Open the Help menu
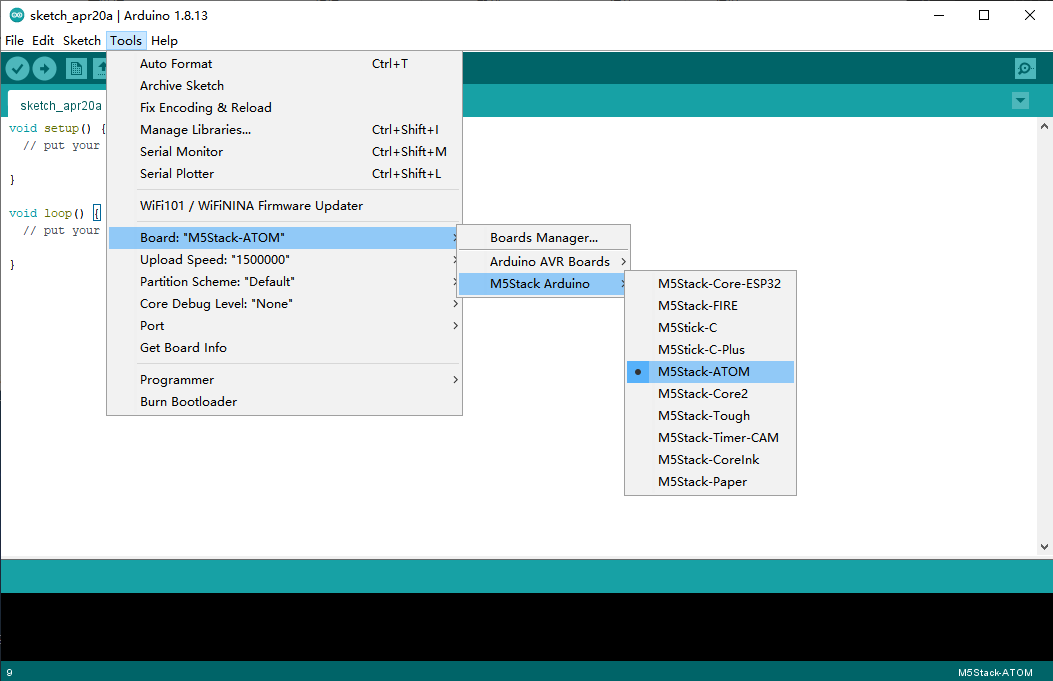1053x681 pixels. click(164, 40)
